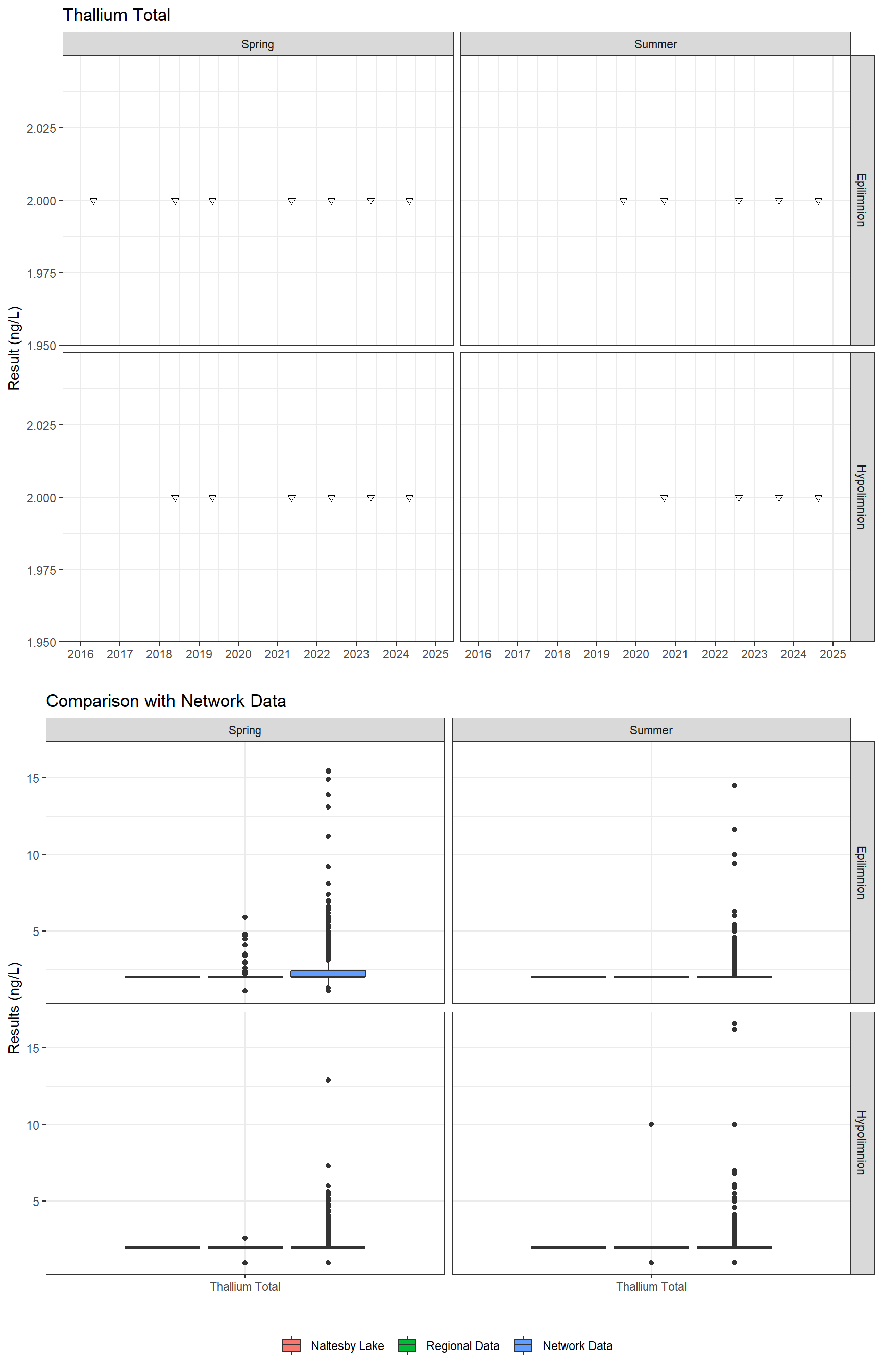Click the 5 tick of comparison Epilimnion row
Screen dimensions: 882x1372
click(36, 932)
